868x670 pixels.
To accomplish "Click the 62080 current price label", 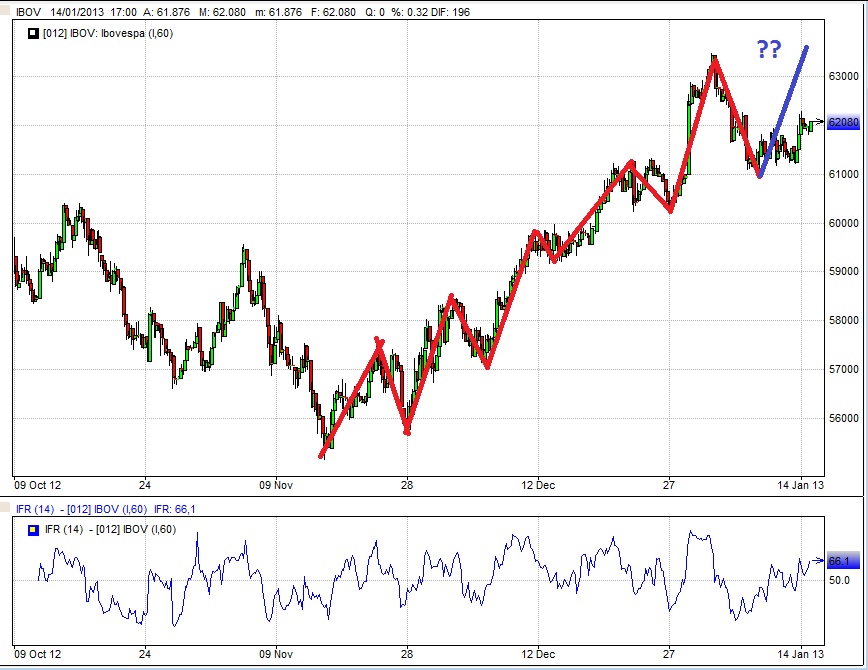I will click(843, 123).
